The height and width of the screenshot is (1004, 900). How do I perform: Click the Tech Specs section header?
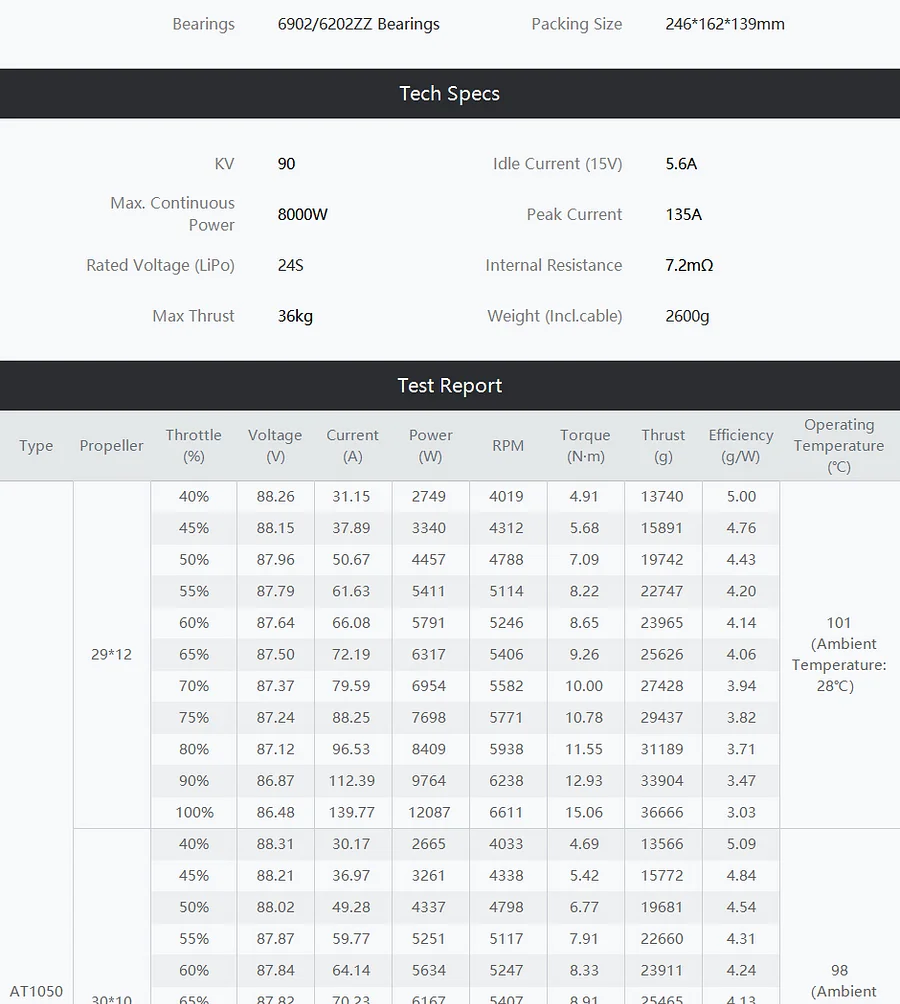449,94
